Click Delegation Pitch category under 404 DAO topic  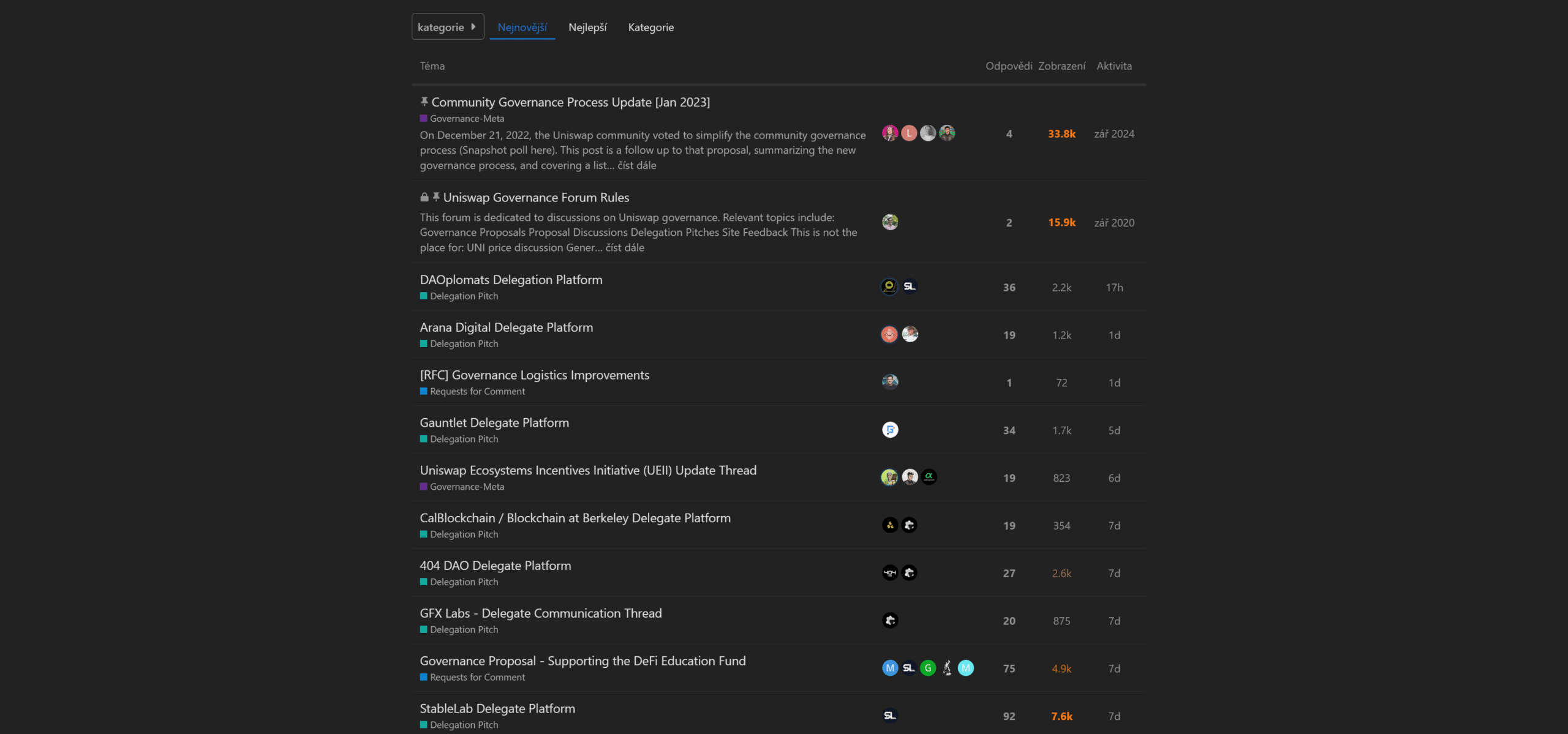click(x=459, y=583)
